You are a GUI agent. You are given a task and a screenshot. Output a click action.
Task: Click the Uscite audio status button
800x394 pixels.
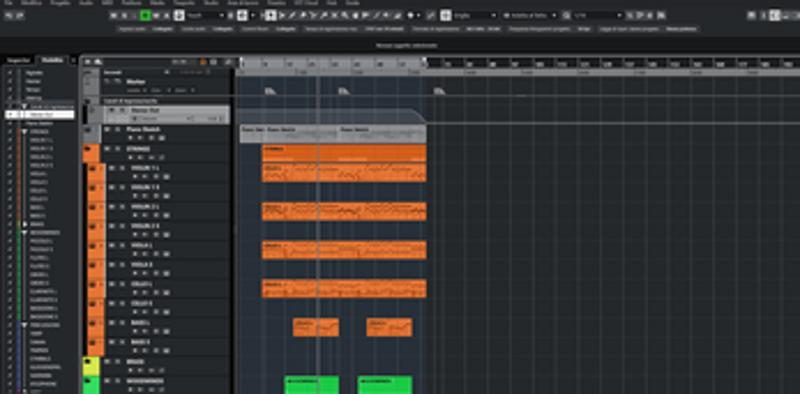point(193,29)
